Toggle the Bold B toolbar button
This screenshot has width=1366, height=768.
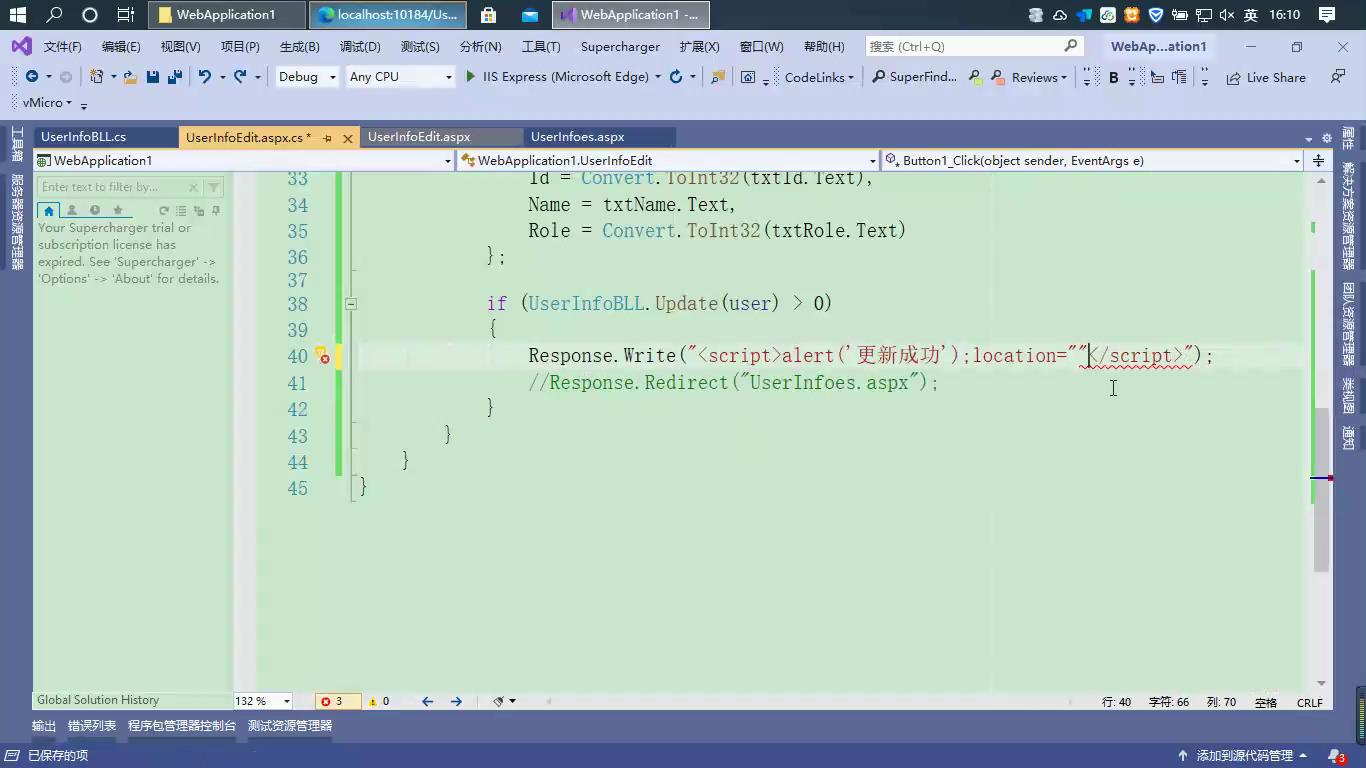(x=1113, y=77)
